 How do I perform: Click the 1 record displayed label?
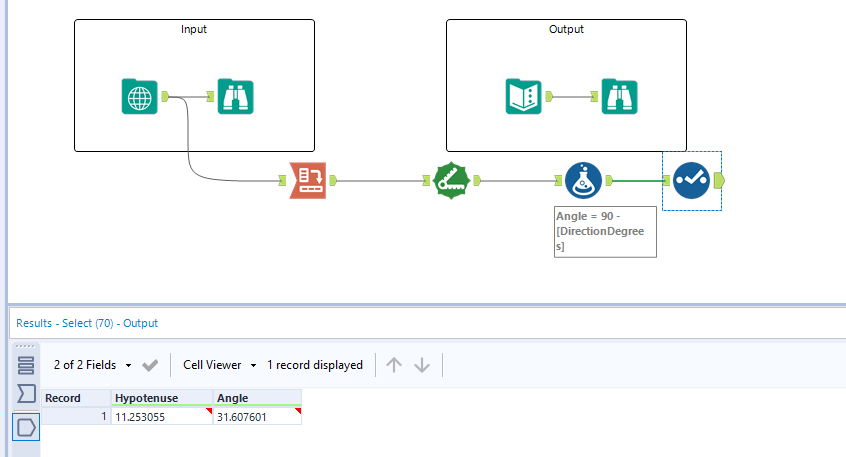point(315,365)
